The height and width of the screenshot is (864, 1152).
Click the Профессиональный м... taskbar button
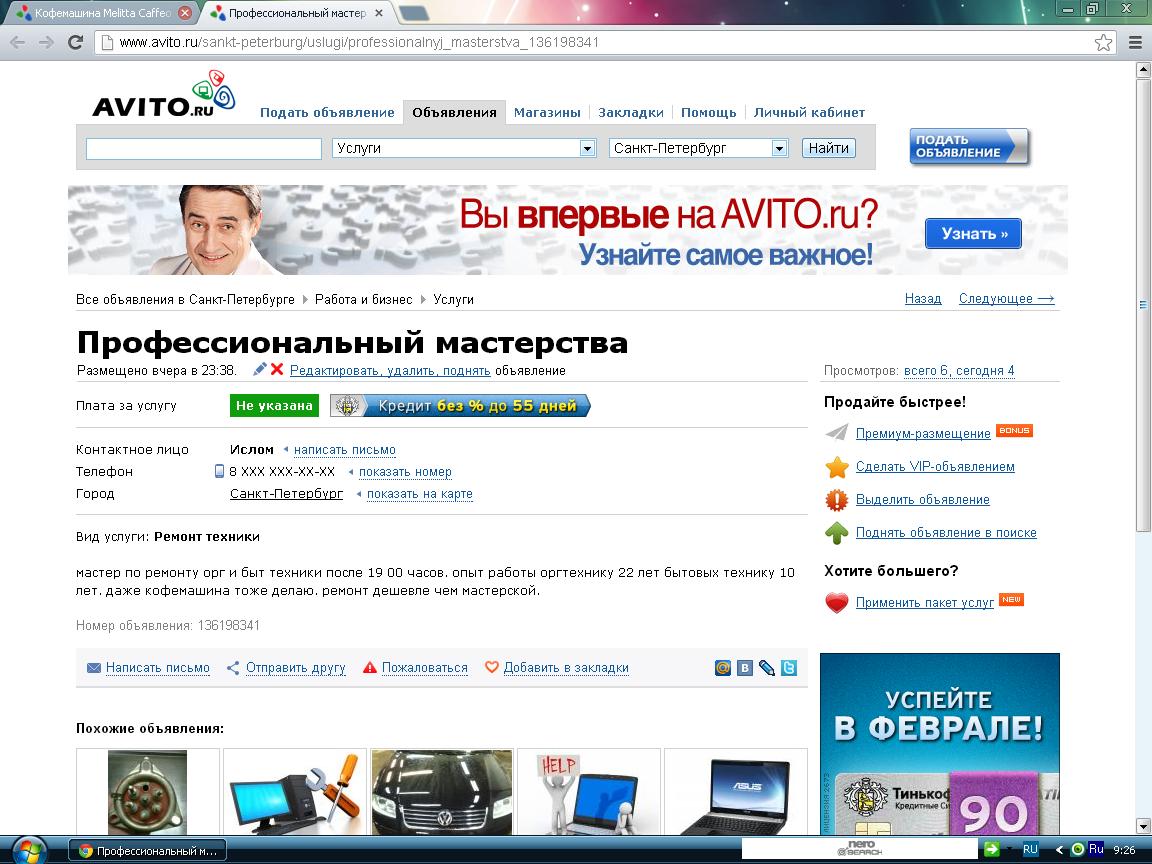(x=148, y=851)
